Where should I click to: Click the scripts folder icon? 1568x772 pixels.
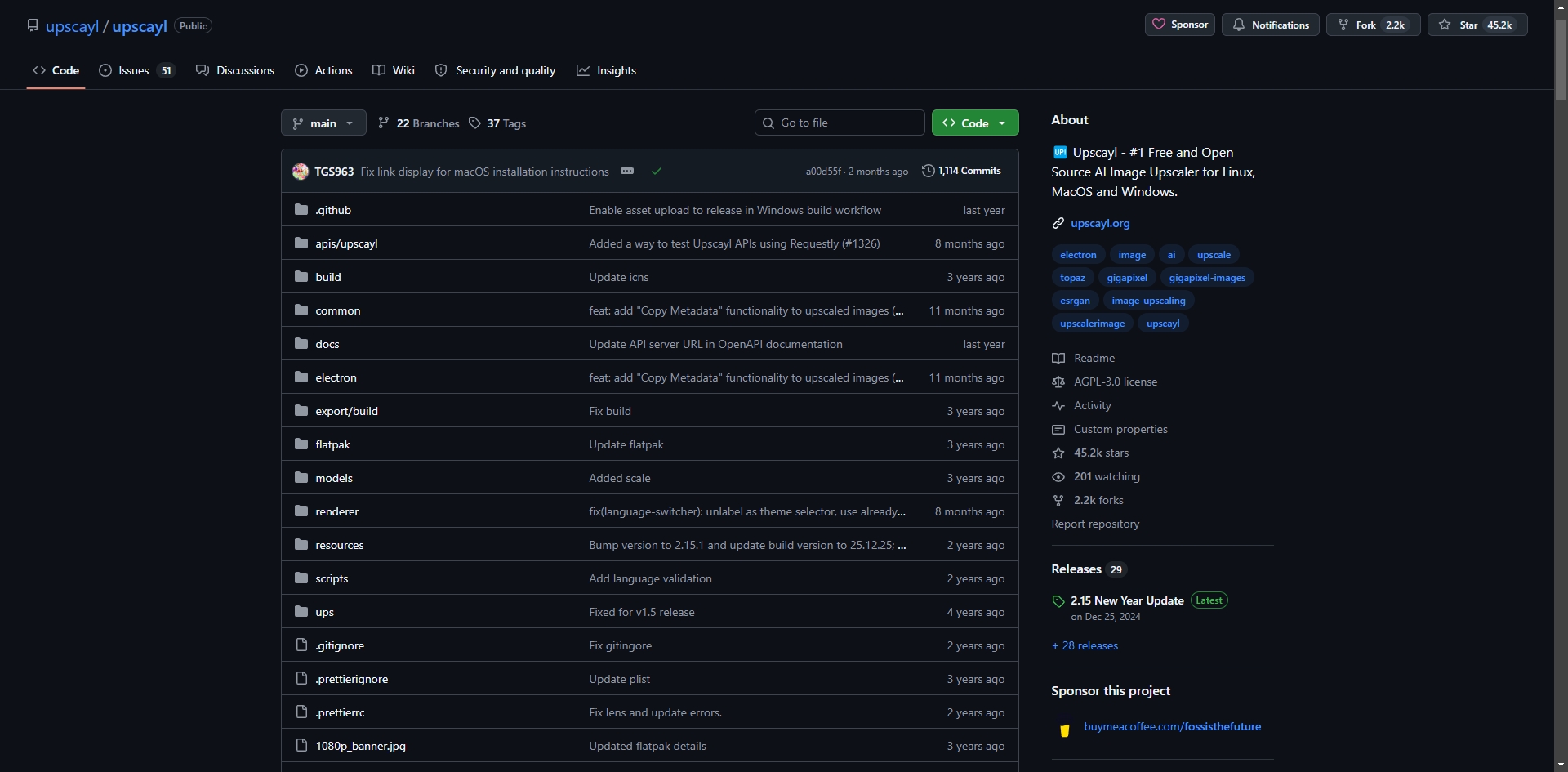click(301, 578)
